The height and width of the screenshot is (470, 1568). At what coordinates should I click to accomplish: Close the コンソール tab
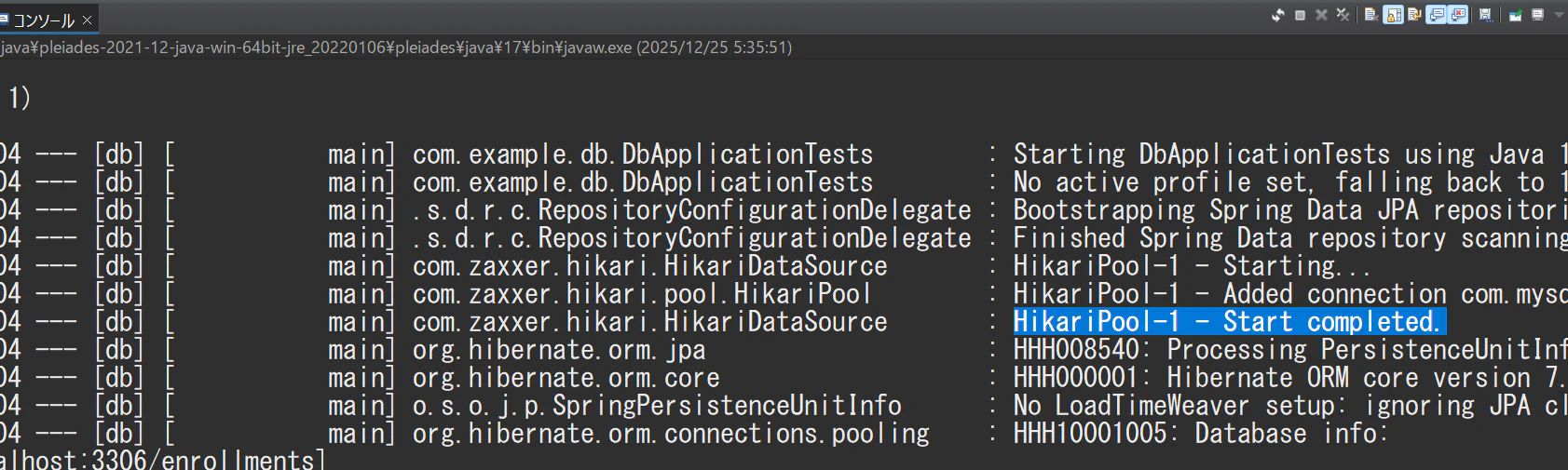88,20
